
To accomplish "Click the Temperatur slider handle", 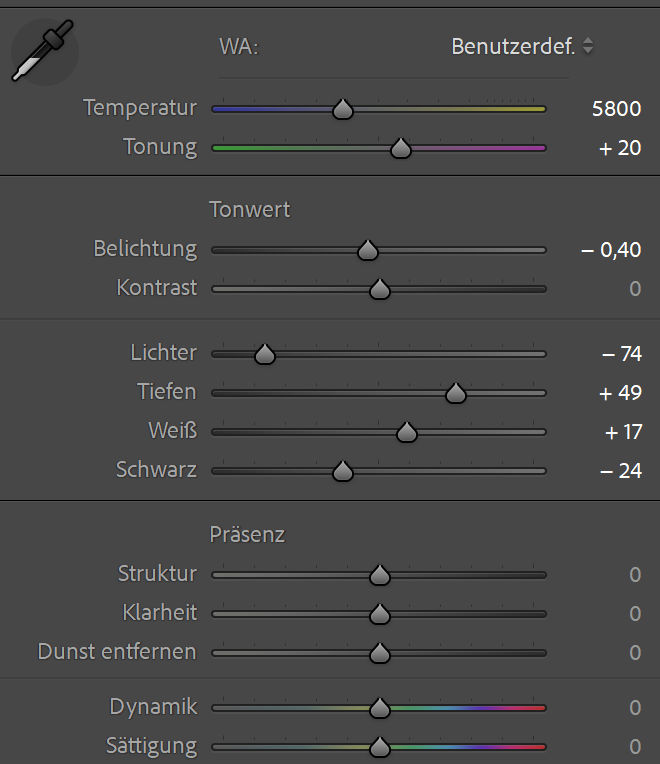I will (343, 109).
